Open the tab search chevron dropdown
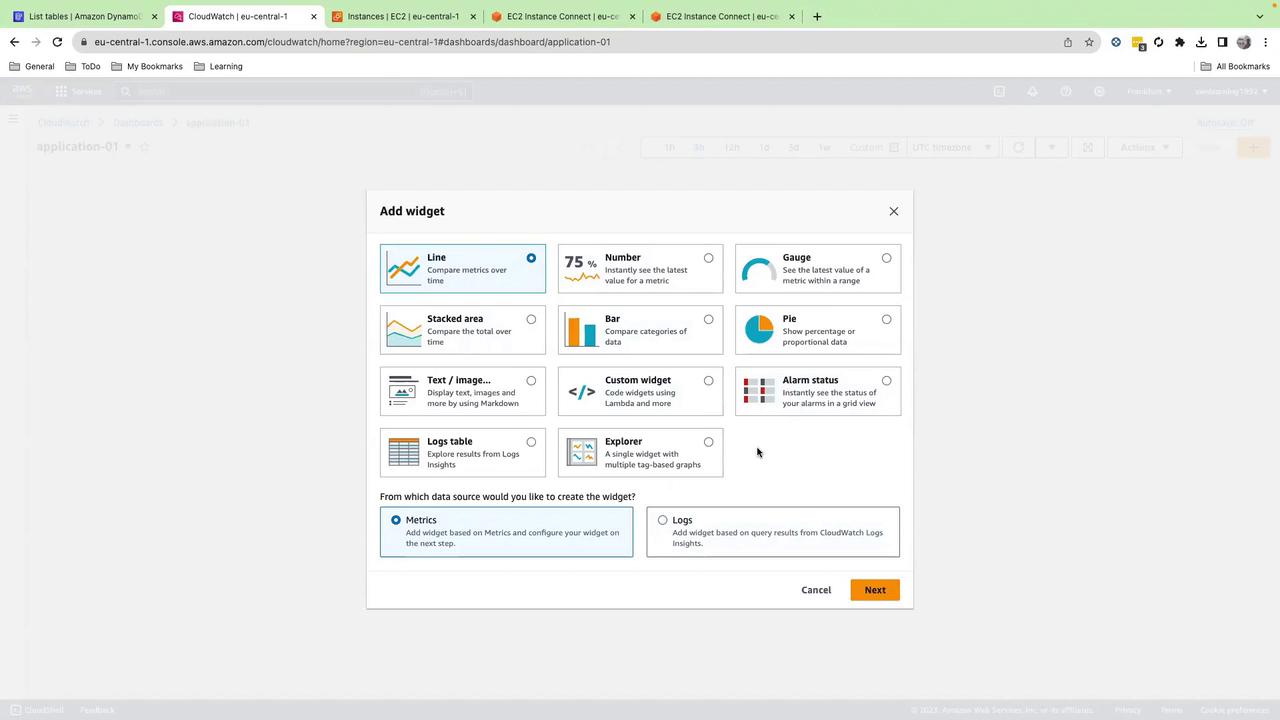This screenshot has height=720, width=1280. pyautogui.click(x=1260, y=16)
